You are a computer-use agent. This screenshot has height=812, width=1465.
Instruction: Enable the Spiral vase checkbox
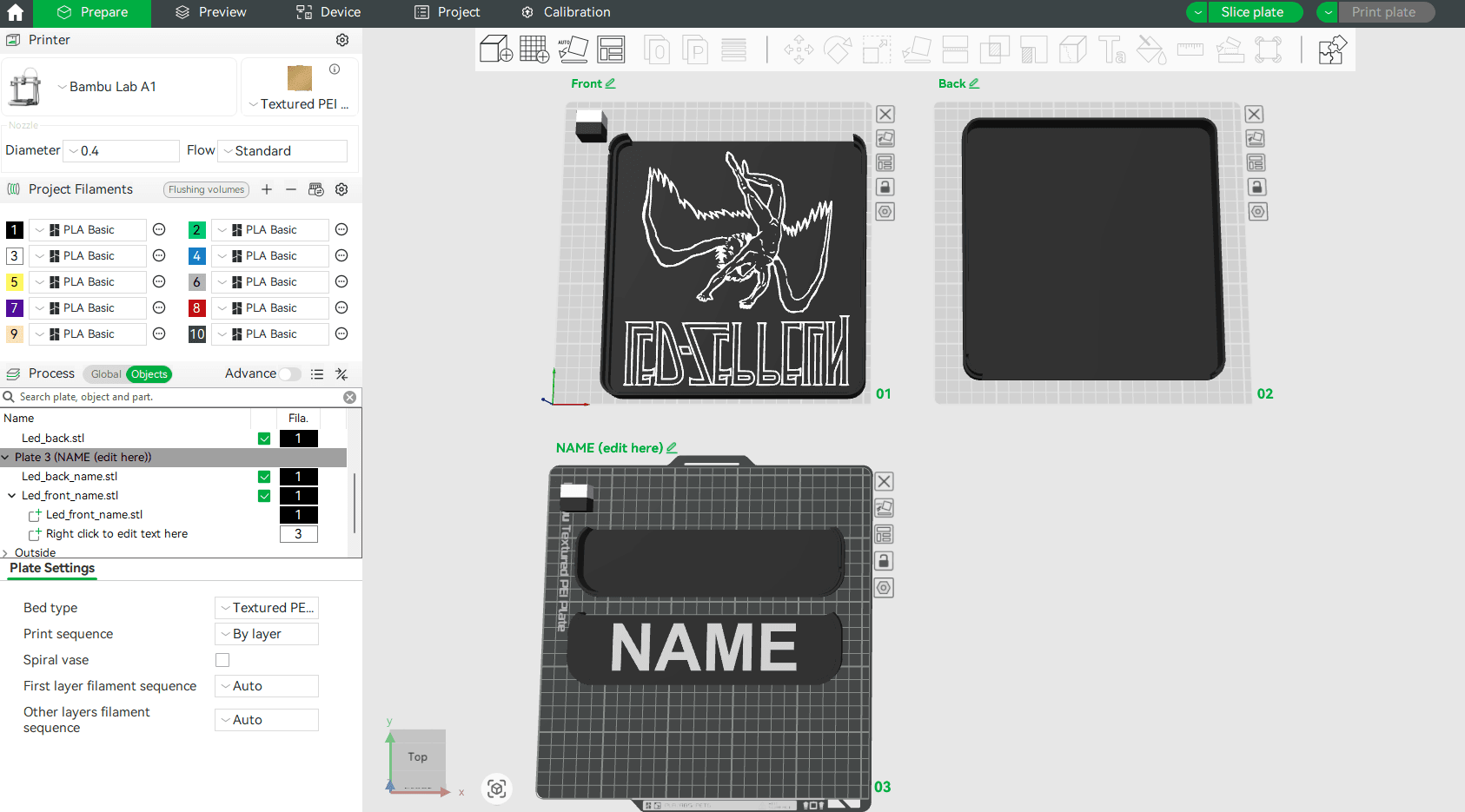222,660
